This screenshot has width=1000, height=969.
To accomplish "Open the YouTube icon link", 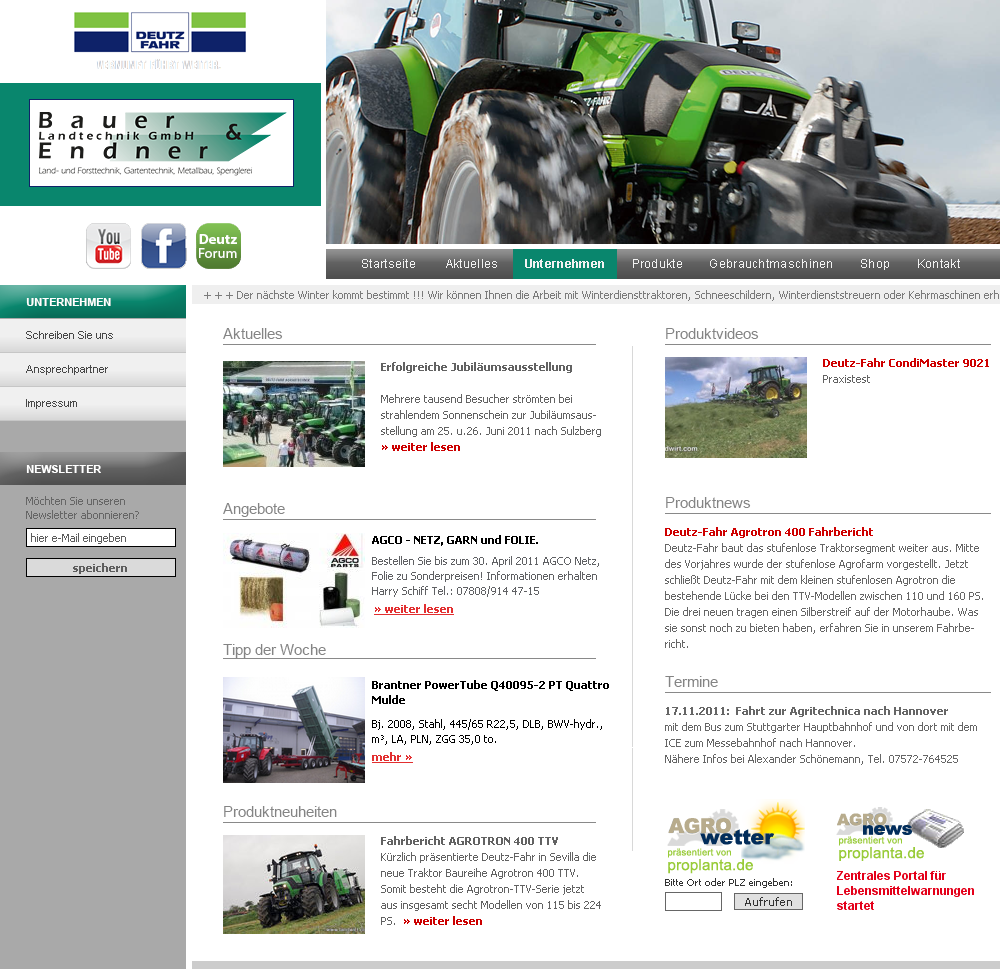I will (x=108, y=246).
